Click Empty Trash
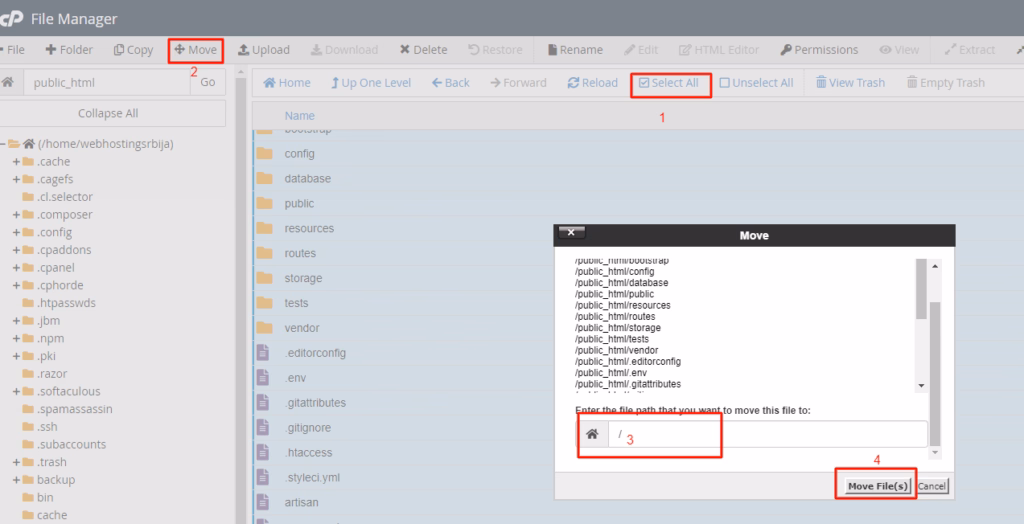This screenshot has width=1024, height=524. tap(946, 83)
